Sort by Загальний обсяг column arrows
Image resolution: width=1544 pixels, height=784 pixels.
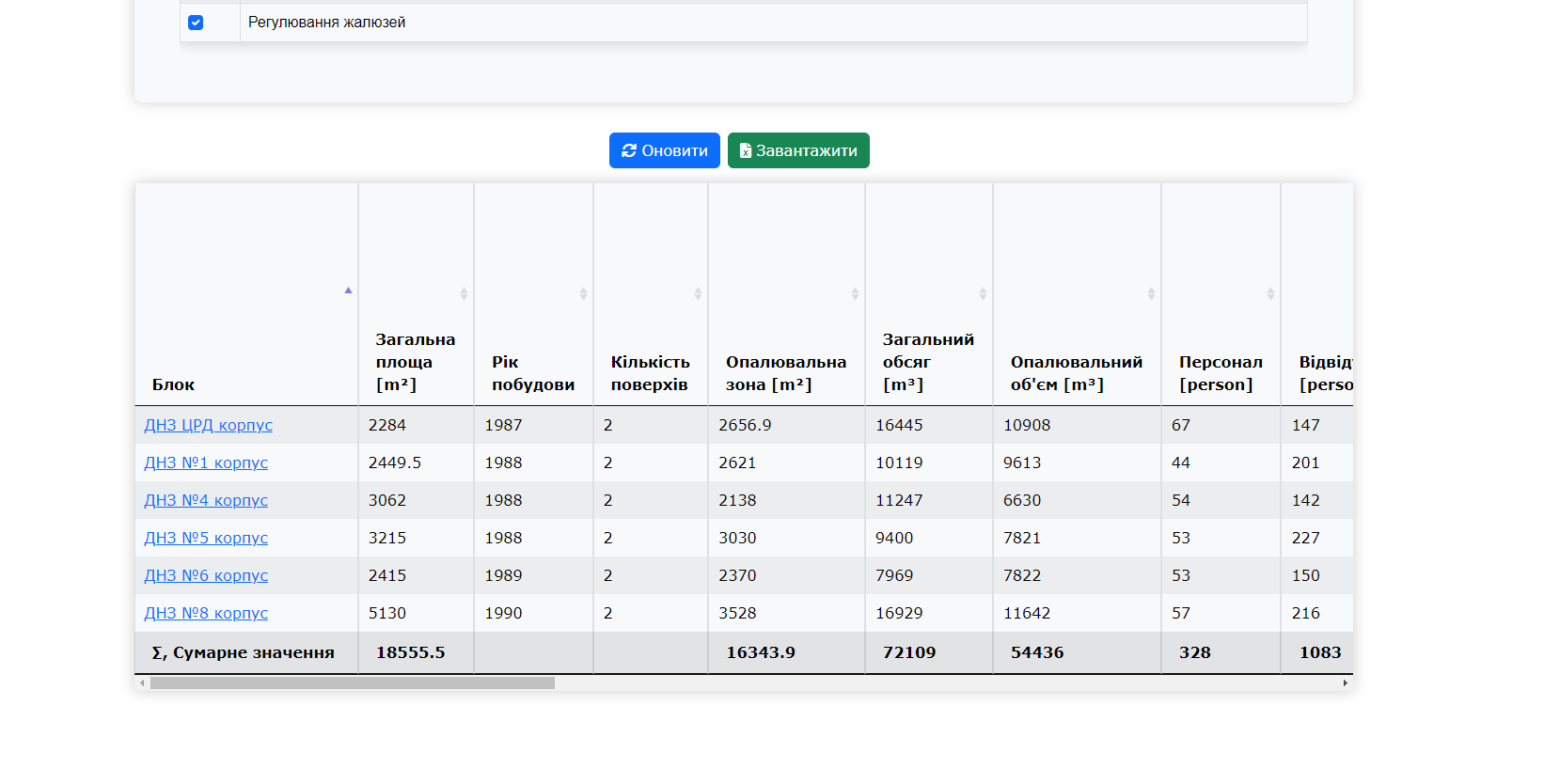983,294
